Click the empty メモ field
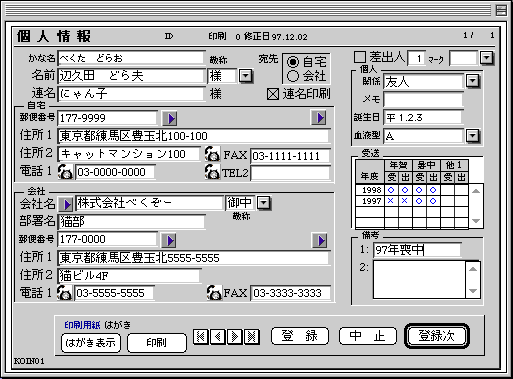513x379 pixels. pos(423,99)
